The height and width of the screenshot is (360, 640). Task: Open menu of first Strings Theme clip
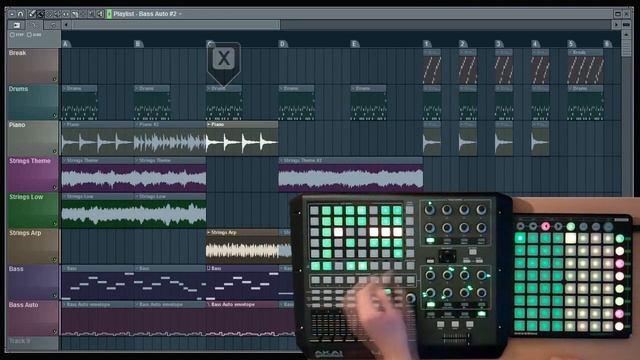64,160
